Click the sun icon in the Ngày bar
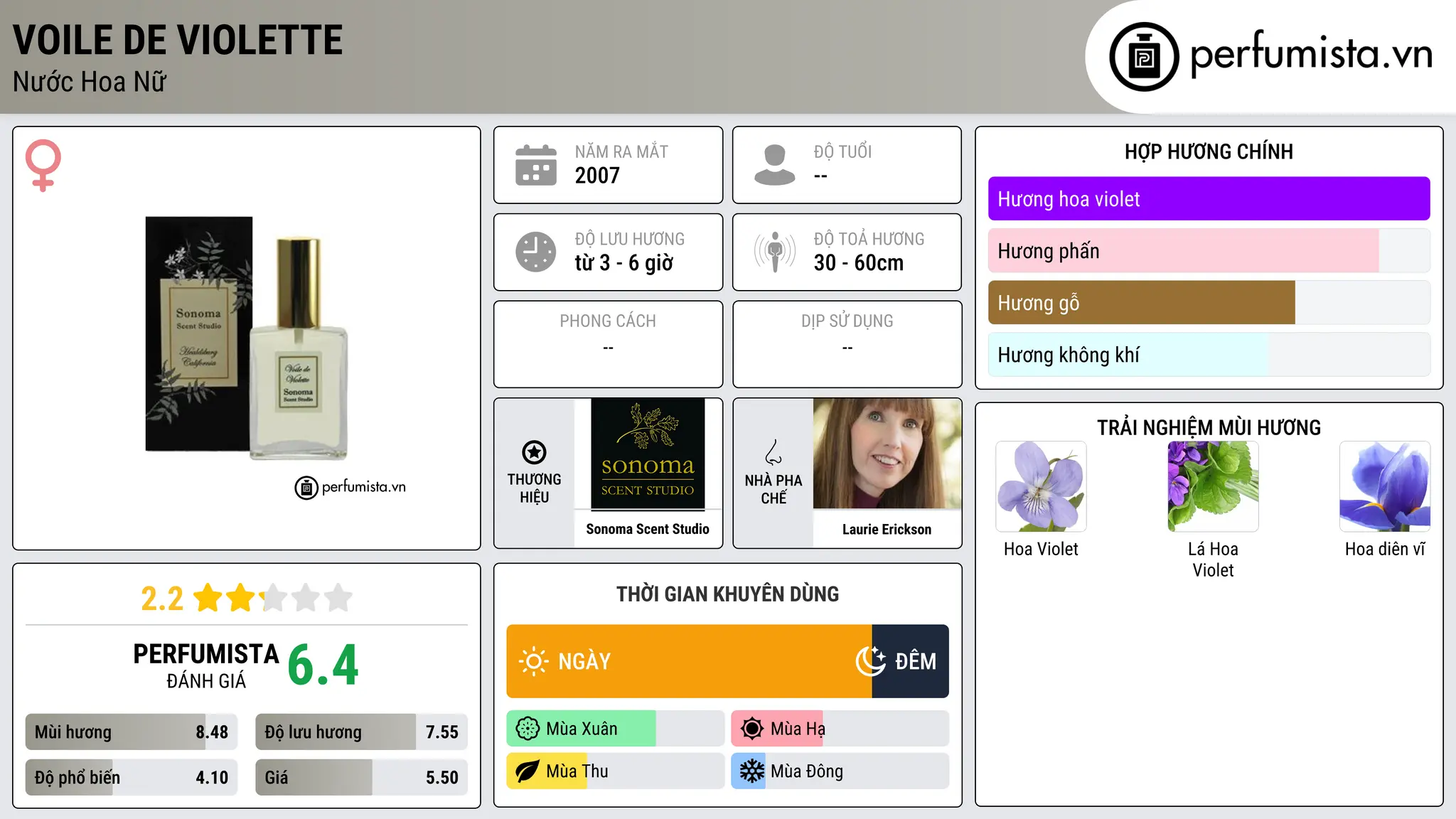 (x=533, y=661)
